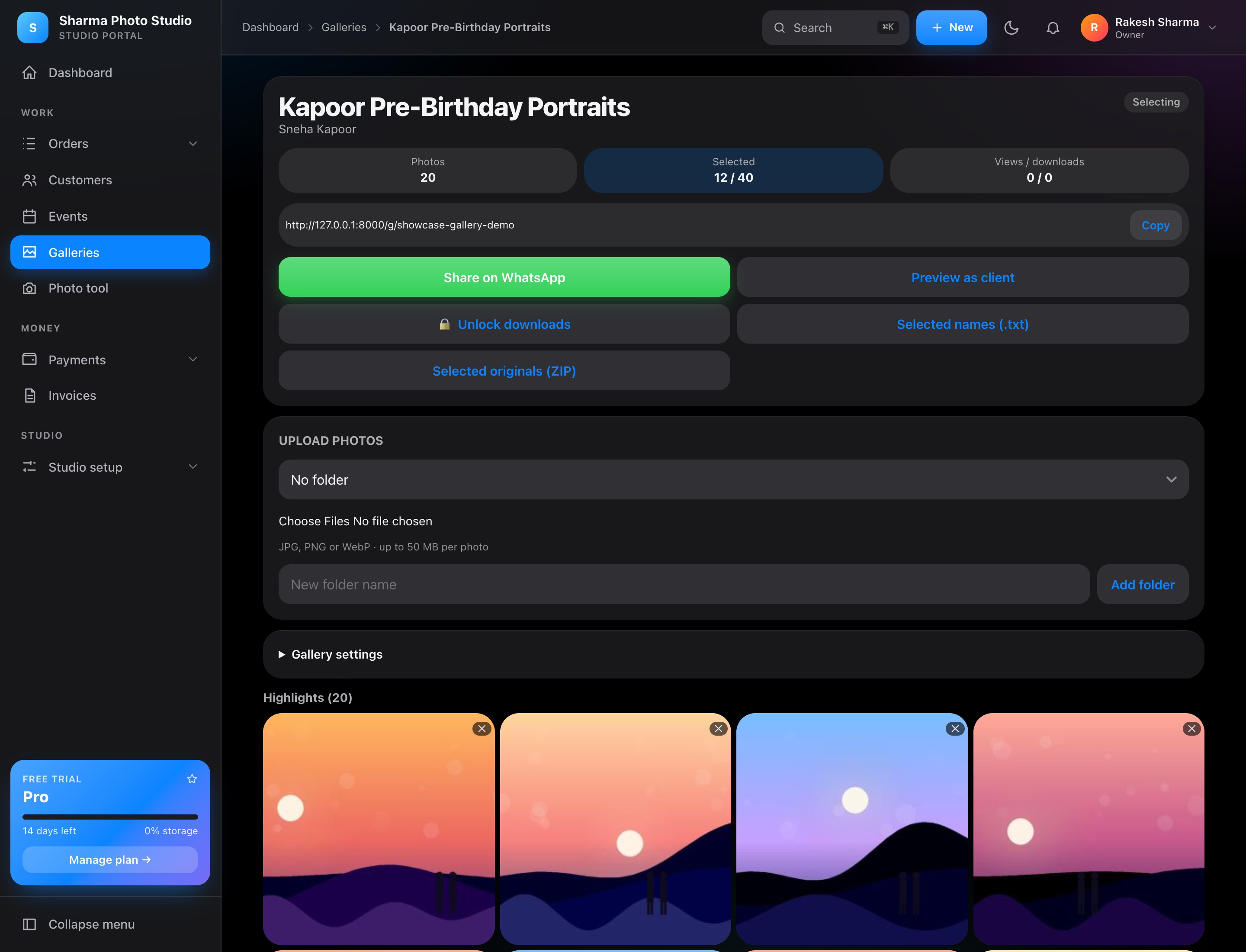Click the Selected 12 / 40 stat card

click(733, 170)
